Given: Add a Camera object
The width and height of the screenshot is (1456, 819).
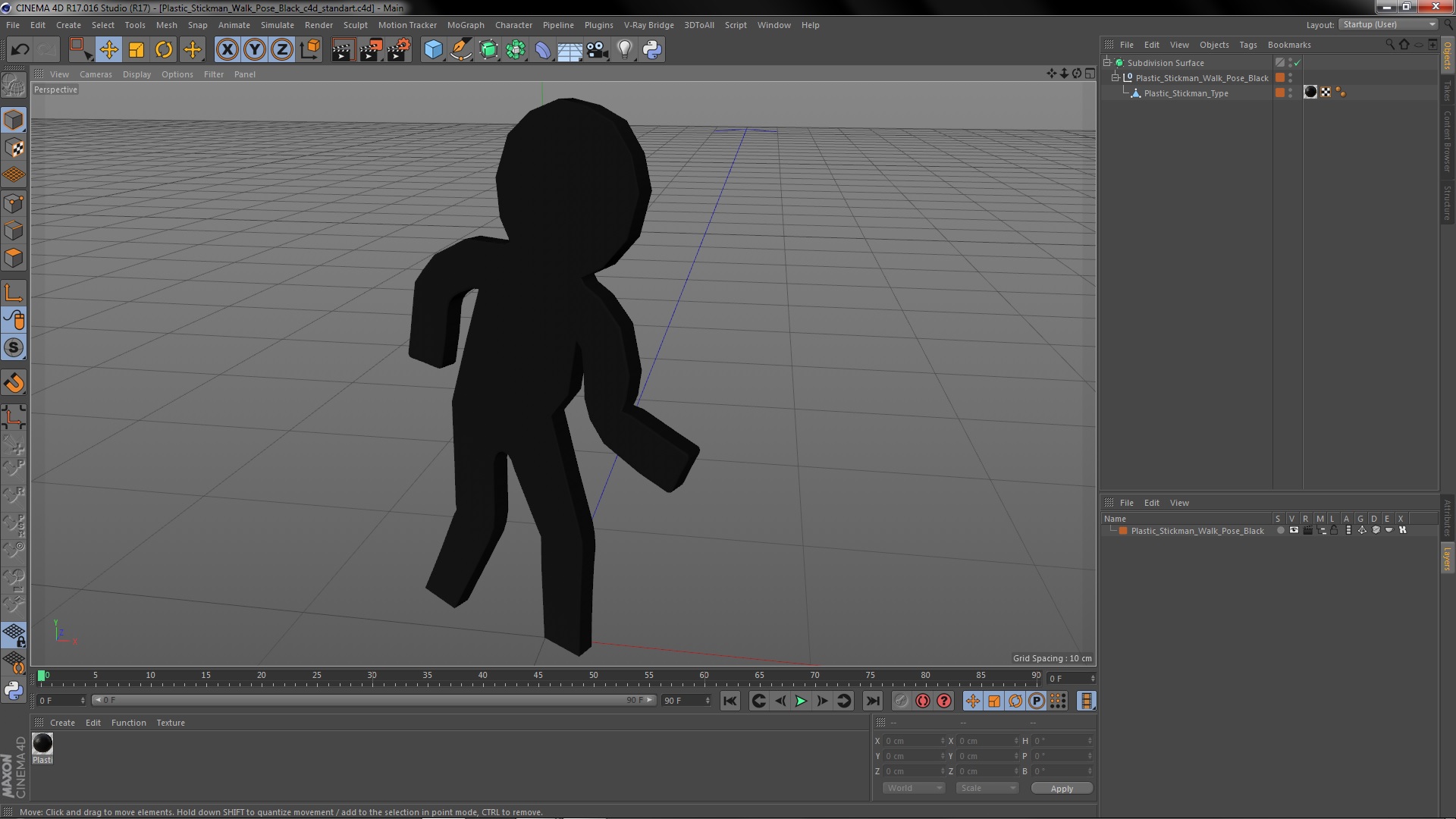Looking at the screenshot, I should point(598,50).
